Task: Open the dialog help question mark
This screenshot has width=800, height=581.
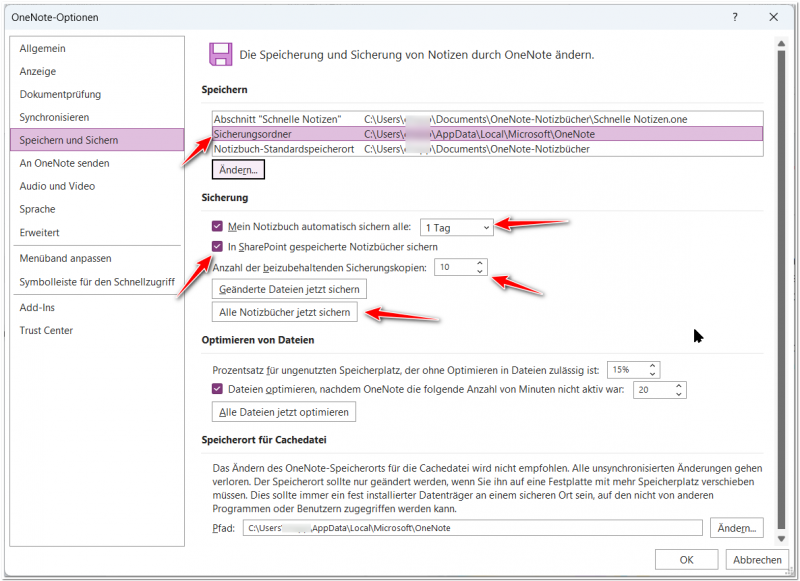Action: tap(733, 17)
